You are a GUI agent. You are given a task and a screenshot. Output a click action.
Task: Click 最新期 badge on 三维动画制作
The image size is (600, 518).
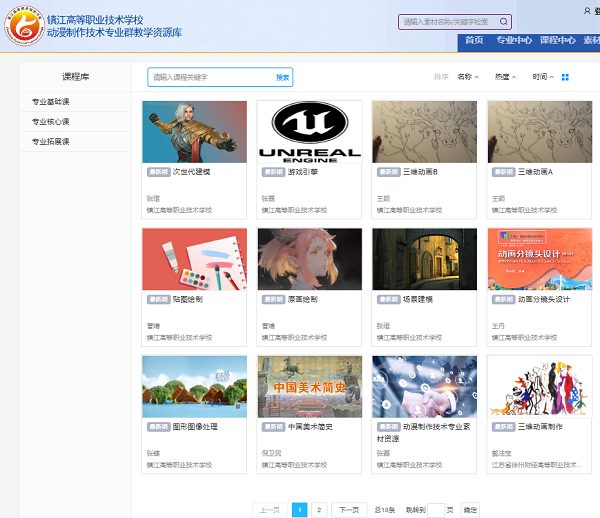coord(504,427)
